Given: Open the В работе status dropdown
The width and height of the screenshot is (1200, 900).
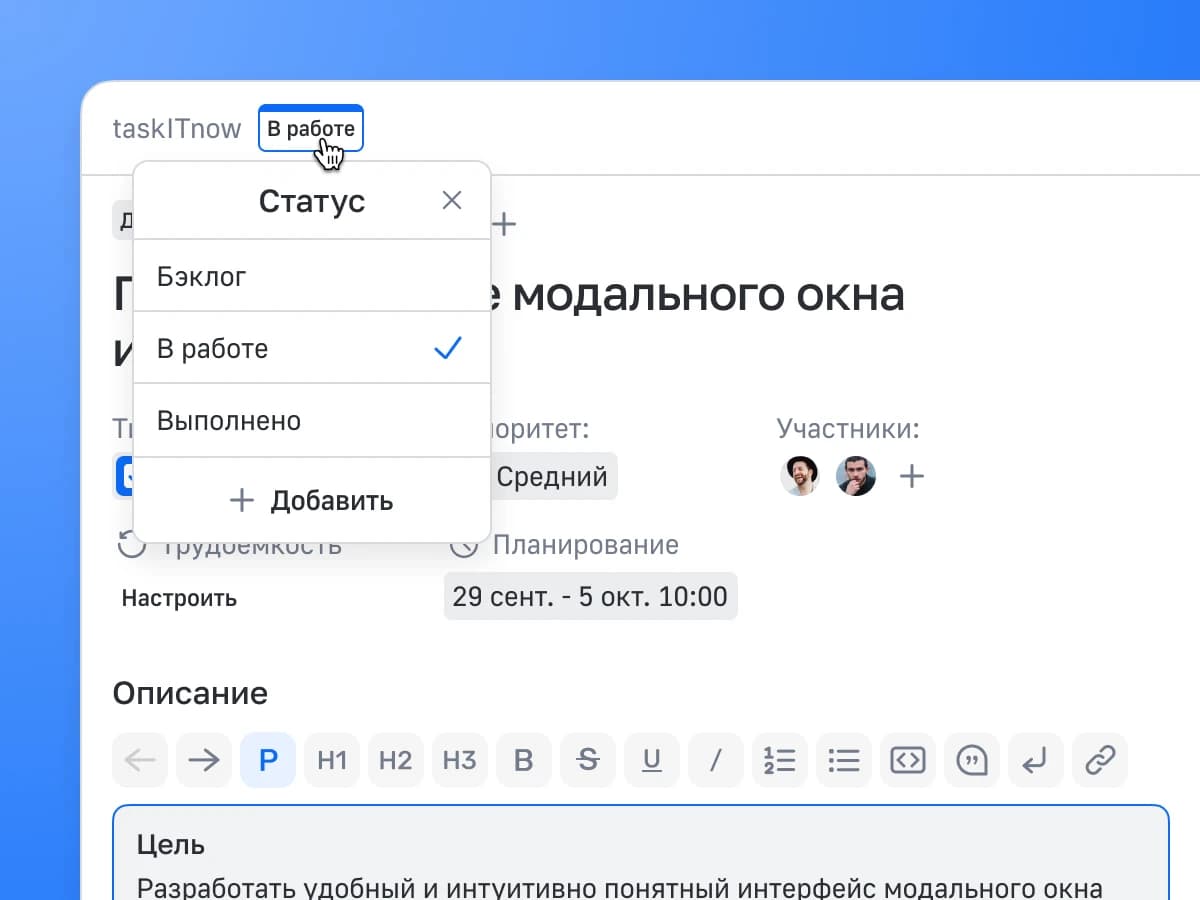Looking at the screenshot, I should point(311,128).
